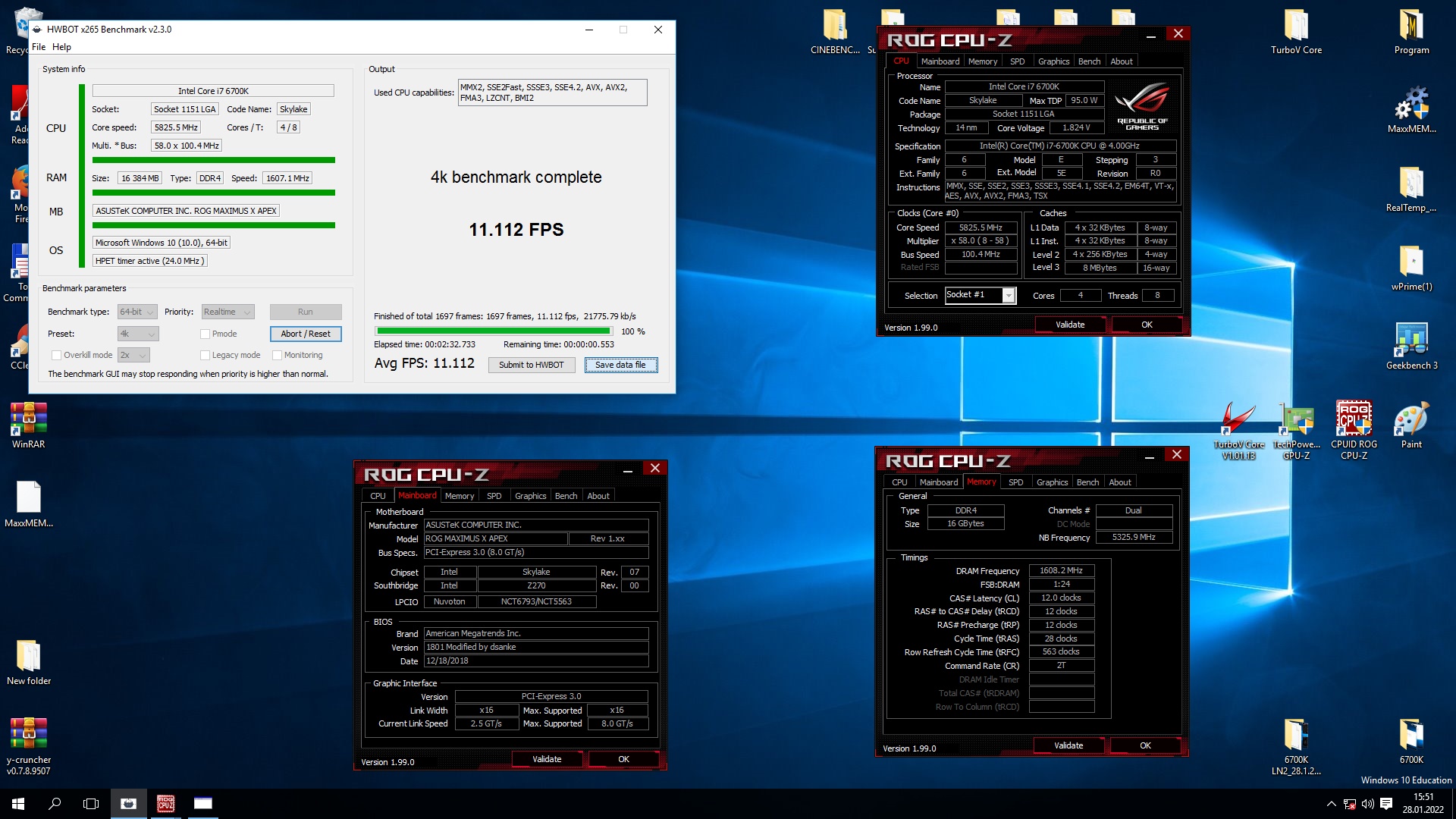Click Core Voltage value 1.824 V
The width and height of the screenshot is (1456, 819).
click(x=1076, y=127)
